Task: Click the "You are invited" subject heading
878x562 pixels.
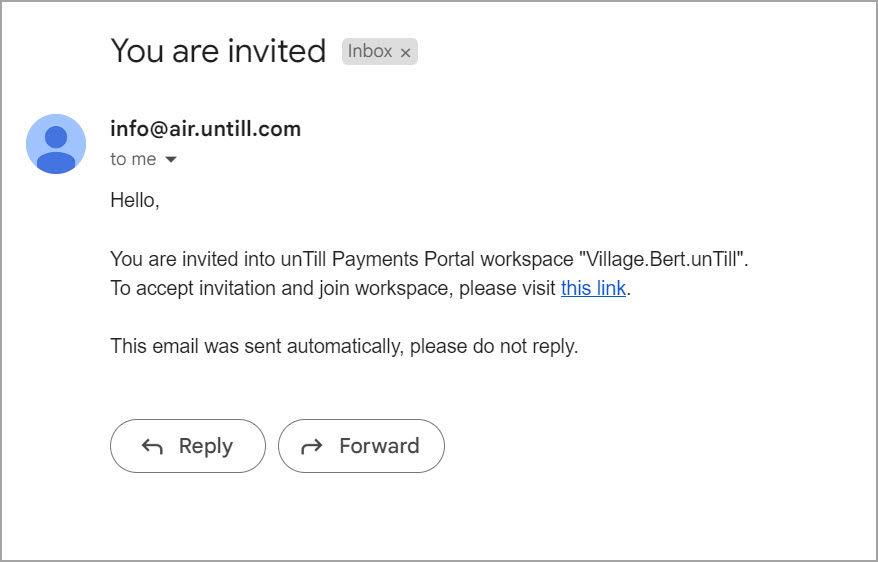Action: point(218,51)
